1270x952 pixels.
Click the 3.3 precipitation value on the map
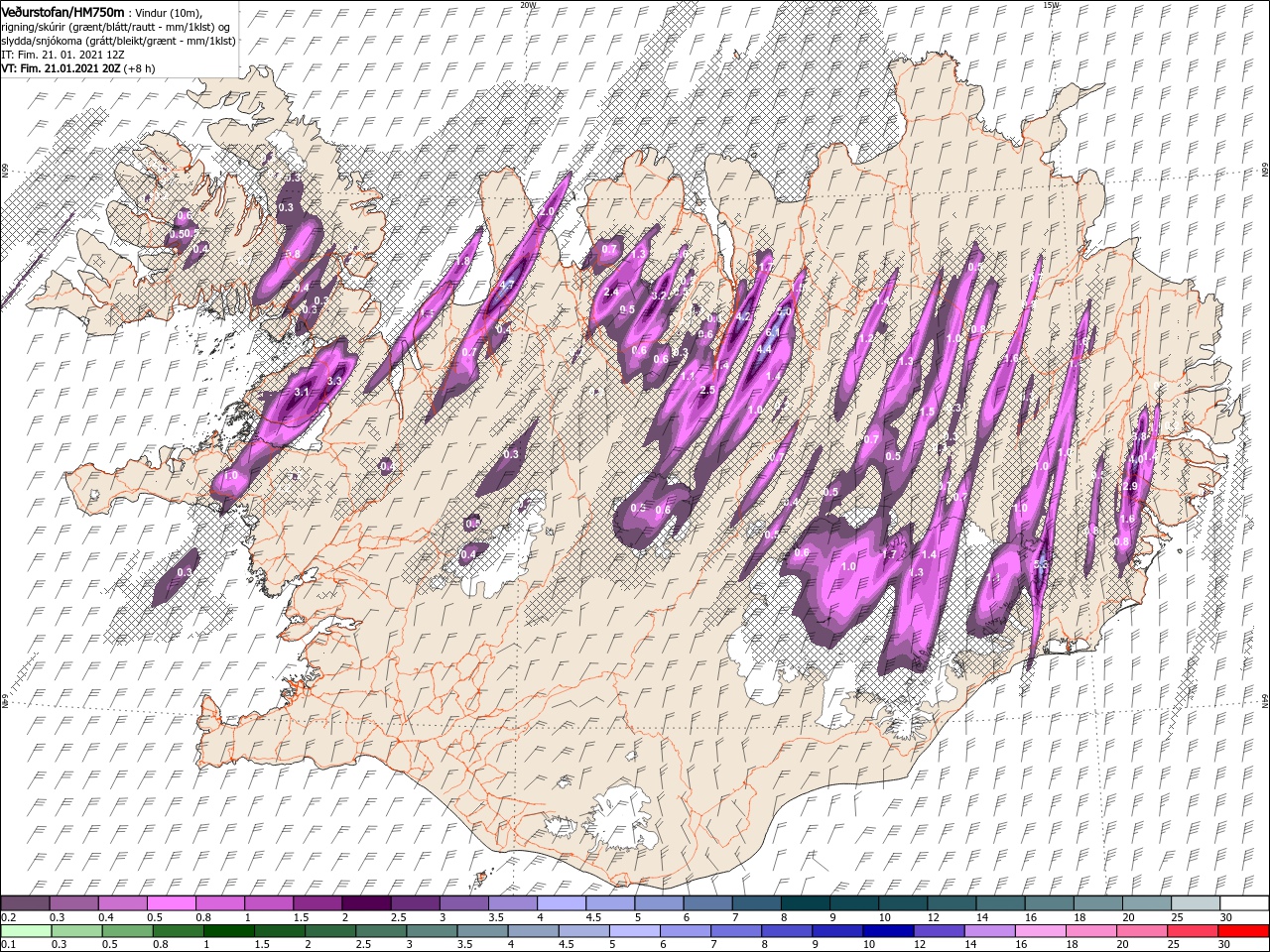click(x=334, y=381)
